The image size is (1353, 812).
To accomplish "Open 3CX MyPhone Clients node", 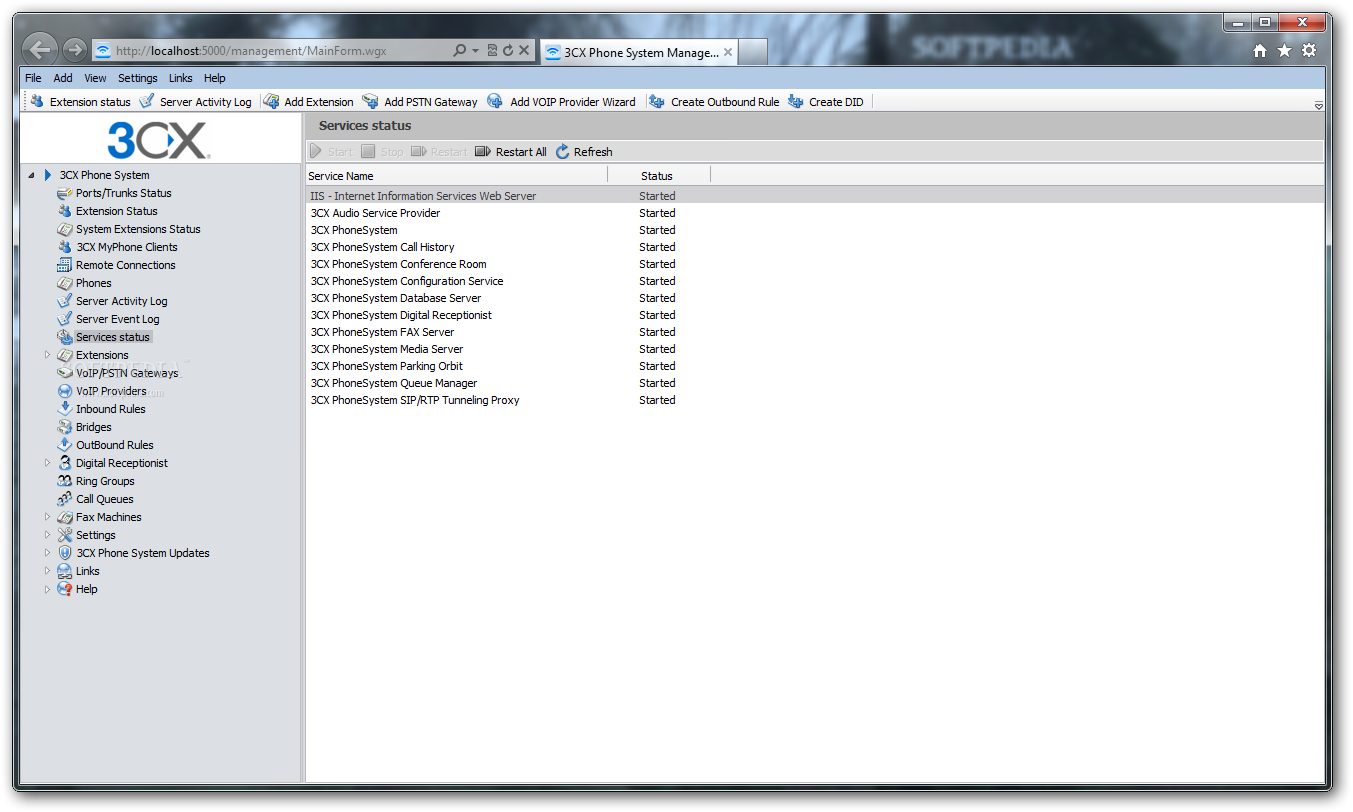I will [x=126, y=247].
